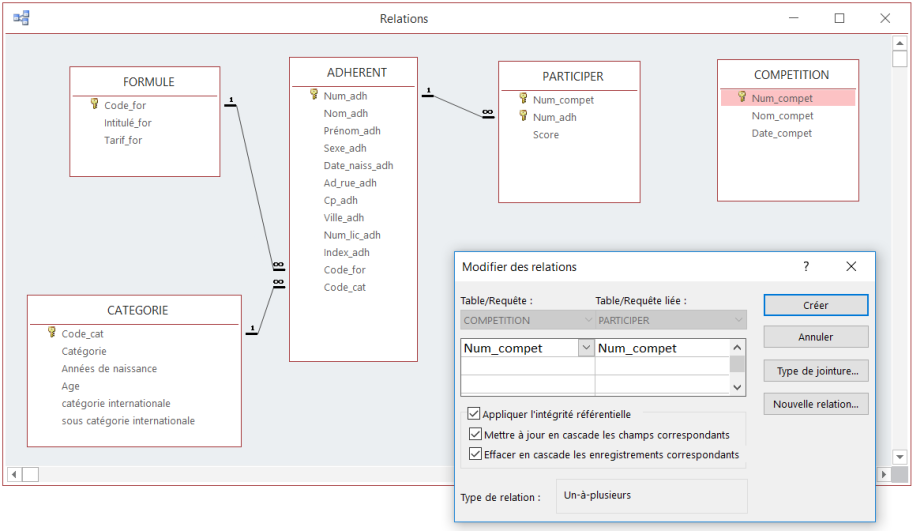Select Code_for field in FORMULE table
The image size is (924, 531).
(125, 105)
